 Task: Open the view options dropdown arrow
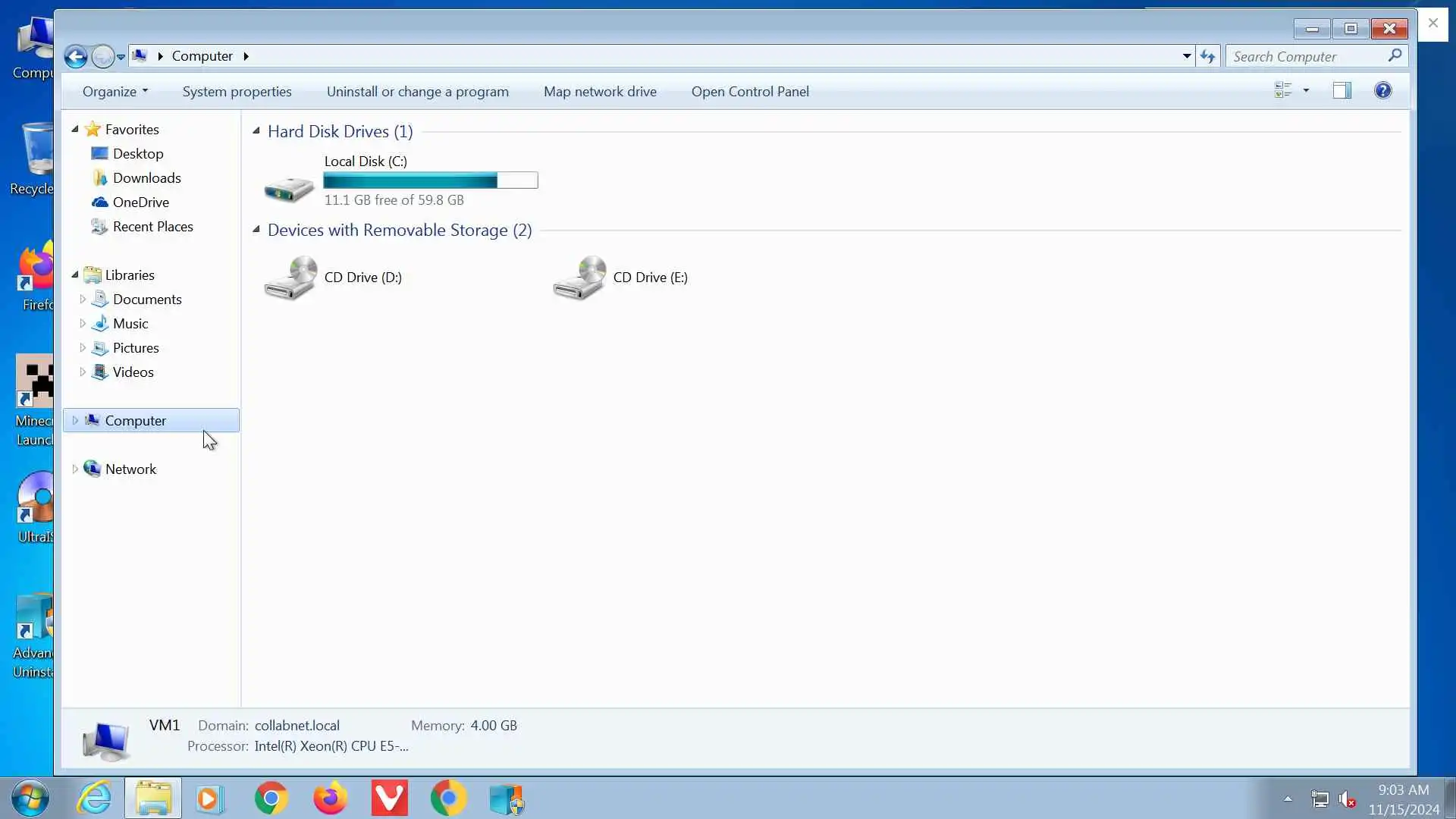tap(1306, 91)
